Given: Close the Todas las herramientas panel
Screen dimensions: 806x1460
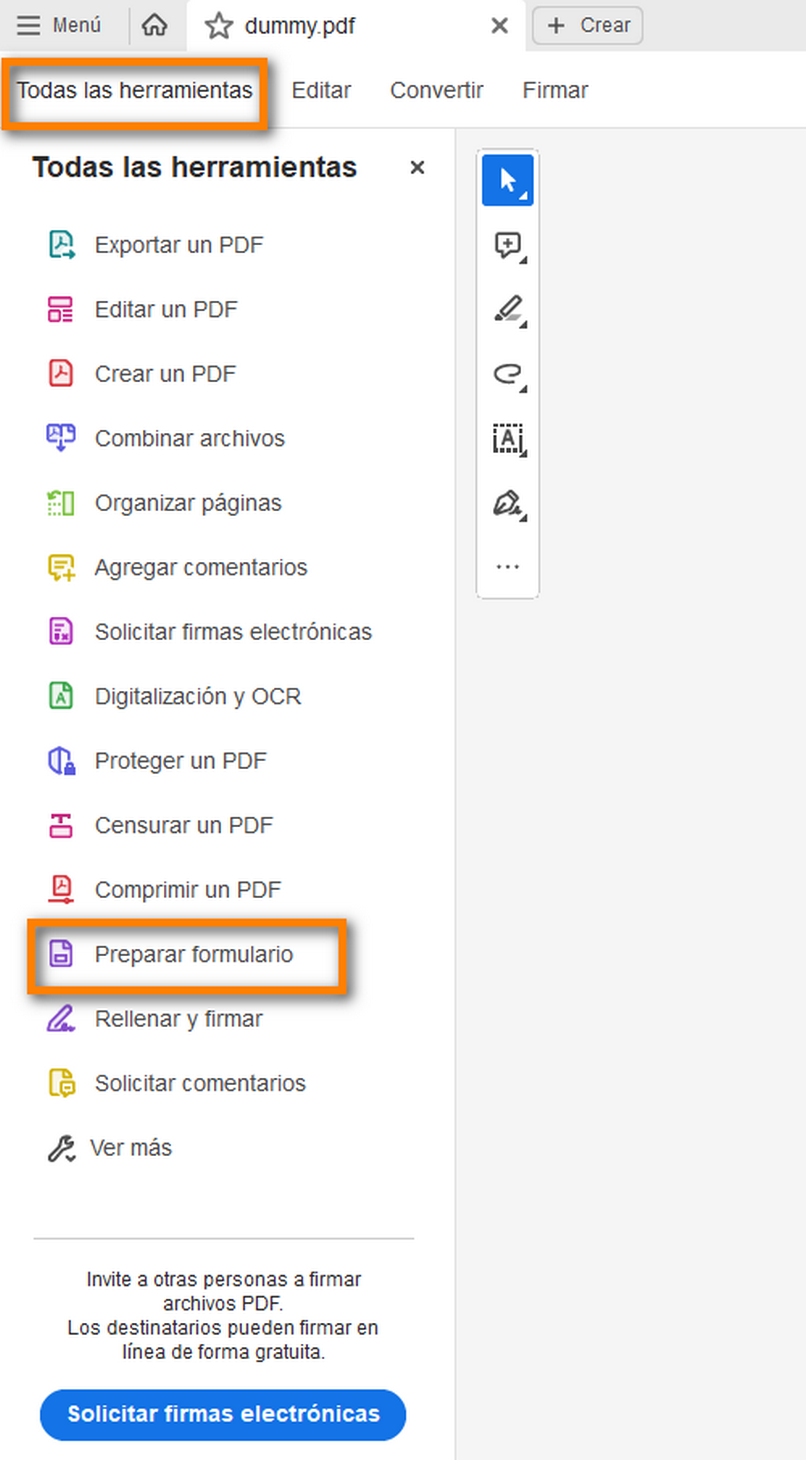Looking at the screenshot, I should coord(417,167).
